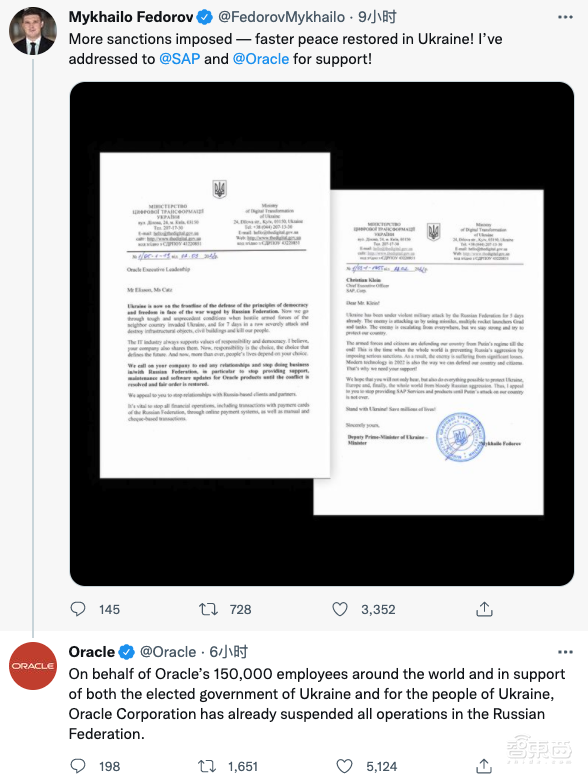Open the 6小时 timestamp of Oracle's tweet
Viewport: 588px width, 779px height.
tap(228, 652)
